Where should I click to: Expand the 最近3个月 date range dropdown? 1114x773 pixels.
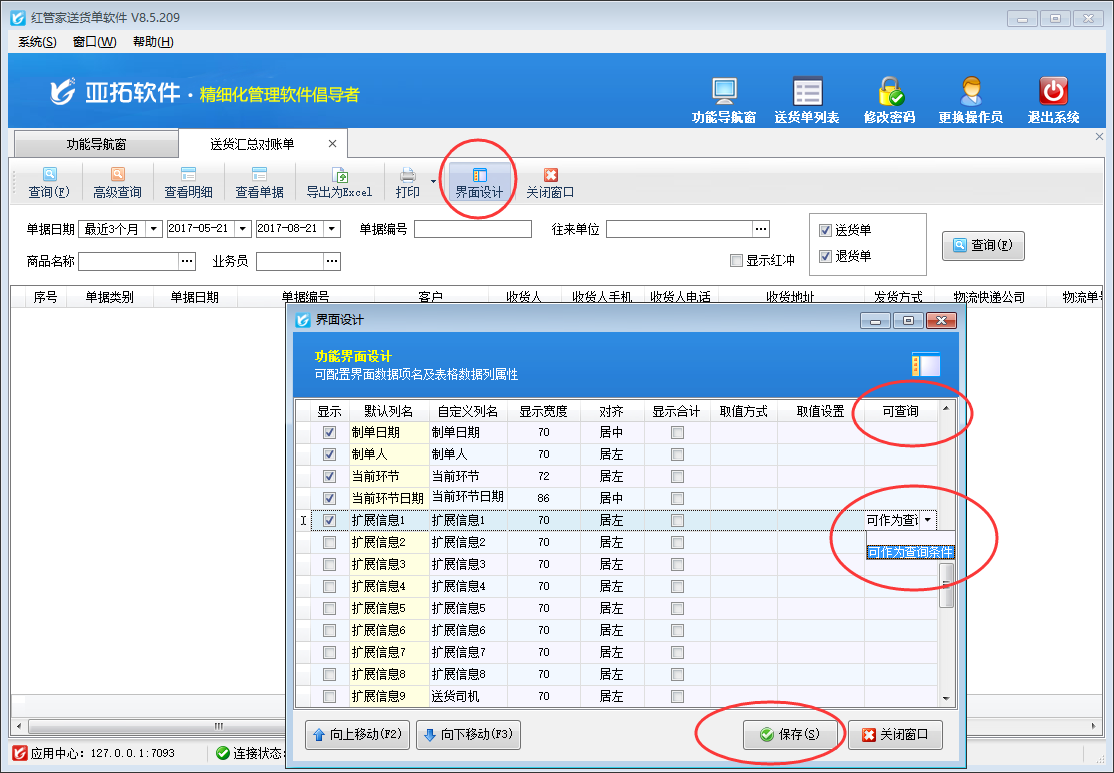(x=154, y=229)
